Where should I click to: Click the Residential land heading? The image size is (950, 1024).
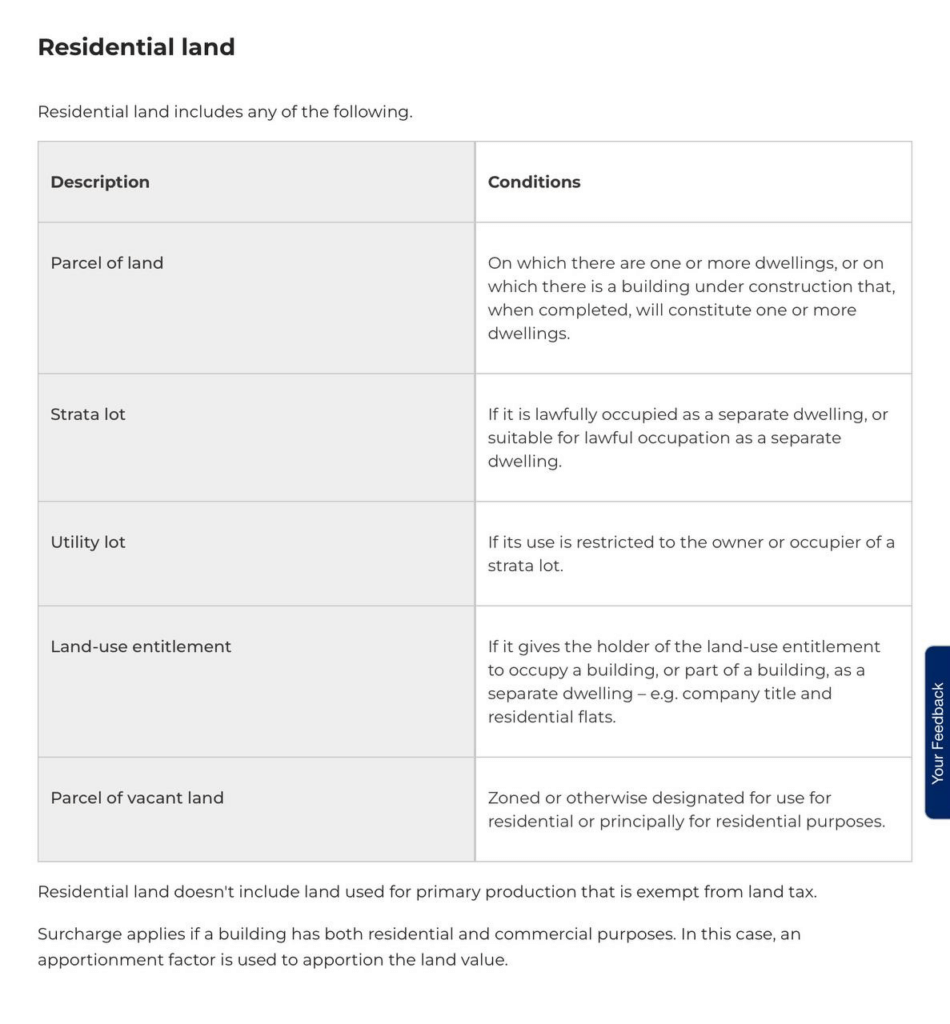pyautogui.click(x=136, y=47)
